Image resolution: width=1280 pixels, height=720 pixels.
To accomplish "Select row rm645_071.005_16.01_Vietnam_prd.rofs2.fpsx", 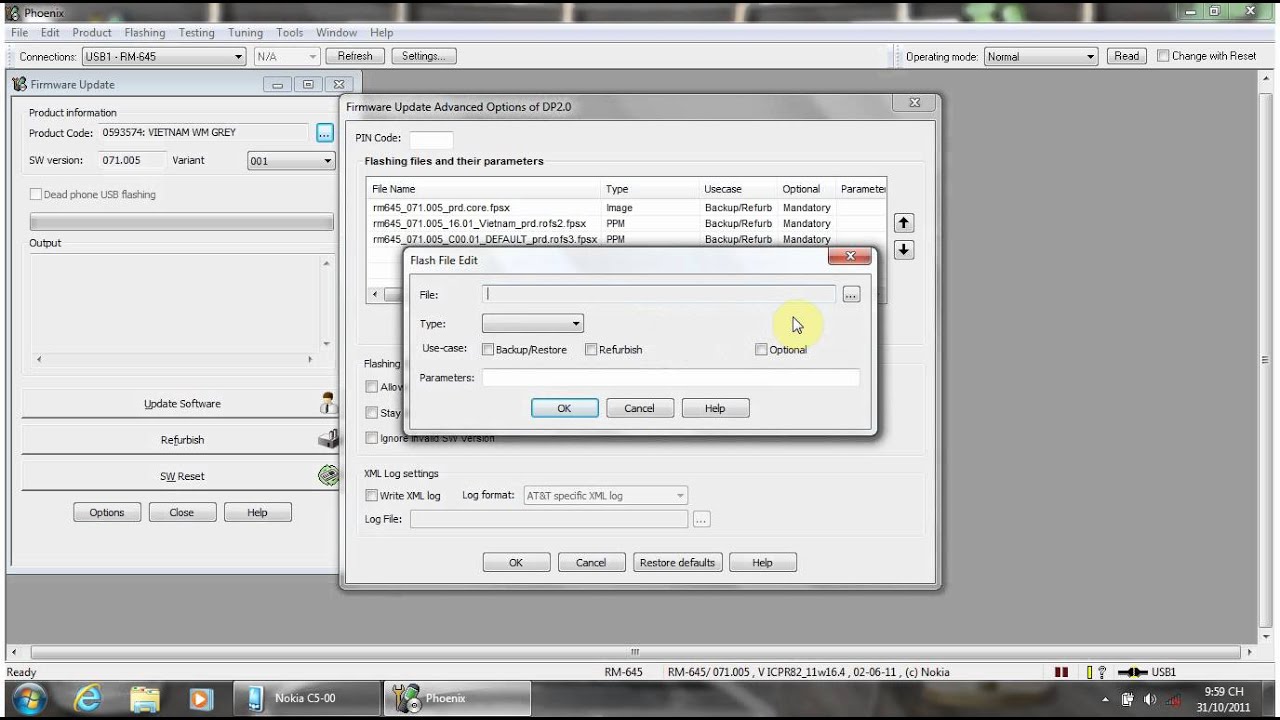I will (626, 223).
